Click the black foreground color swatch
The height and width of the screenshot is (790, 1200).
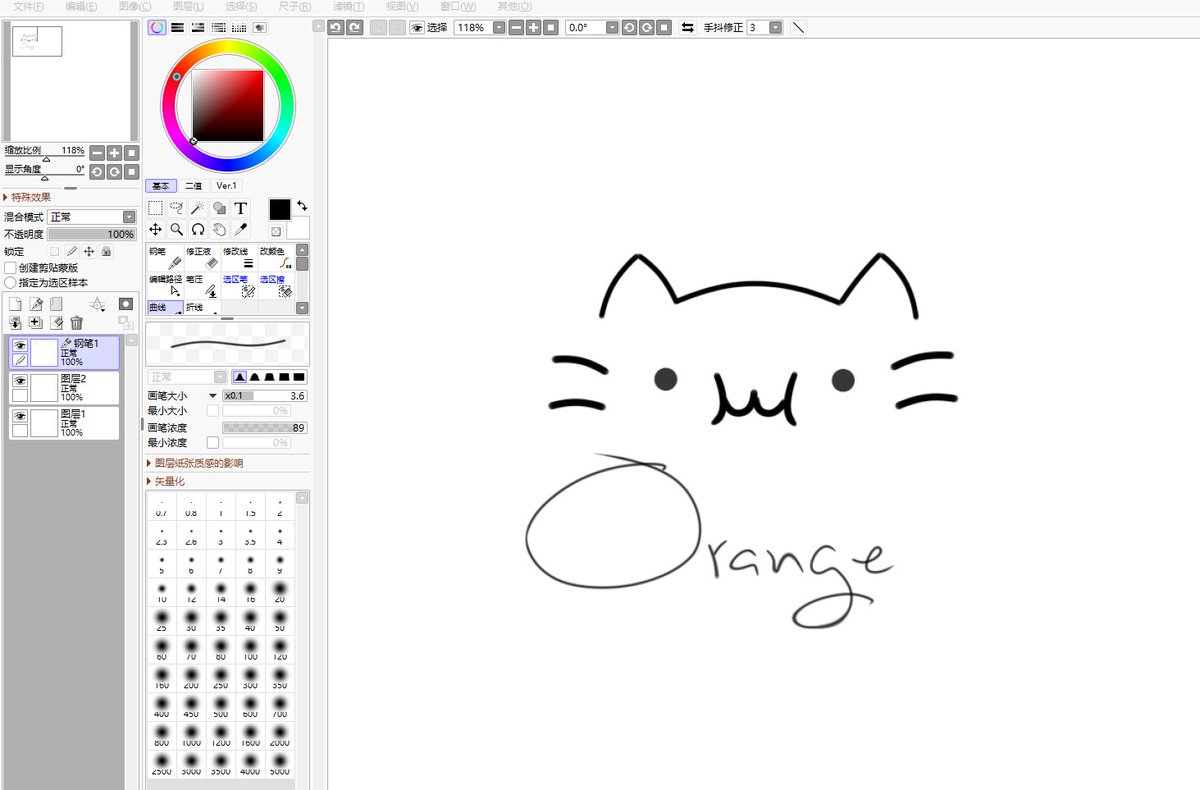pyautogui.click(x=280, y=209)
